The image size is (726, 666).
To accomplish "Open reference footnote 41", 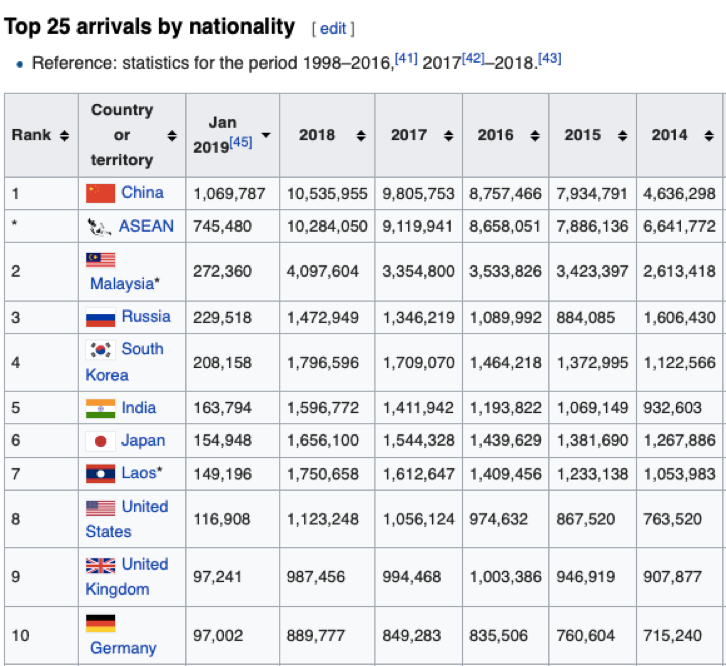I will pos(406,59).
